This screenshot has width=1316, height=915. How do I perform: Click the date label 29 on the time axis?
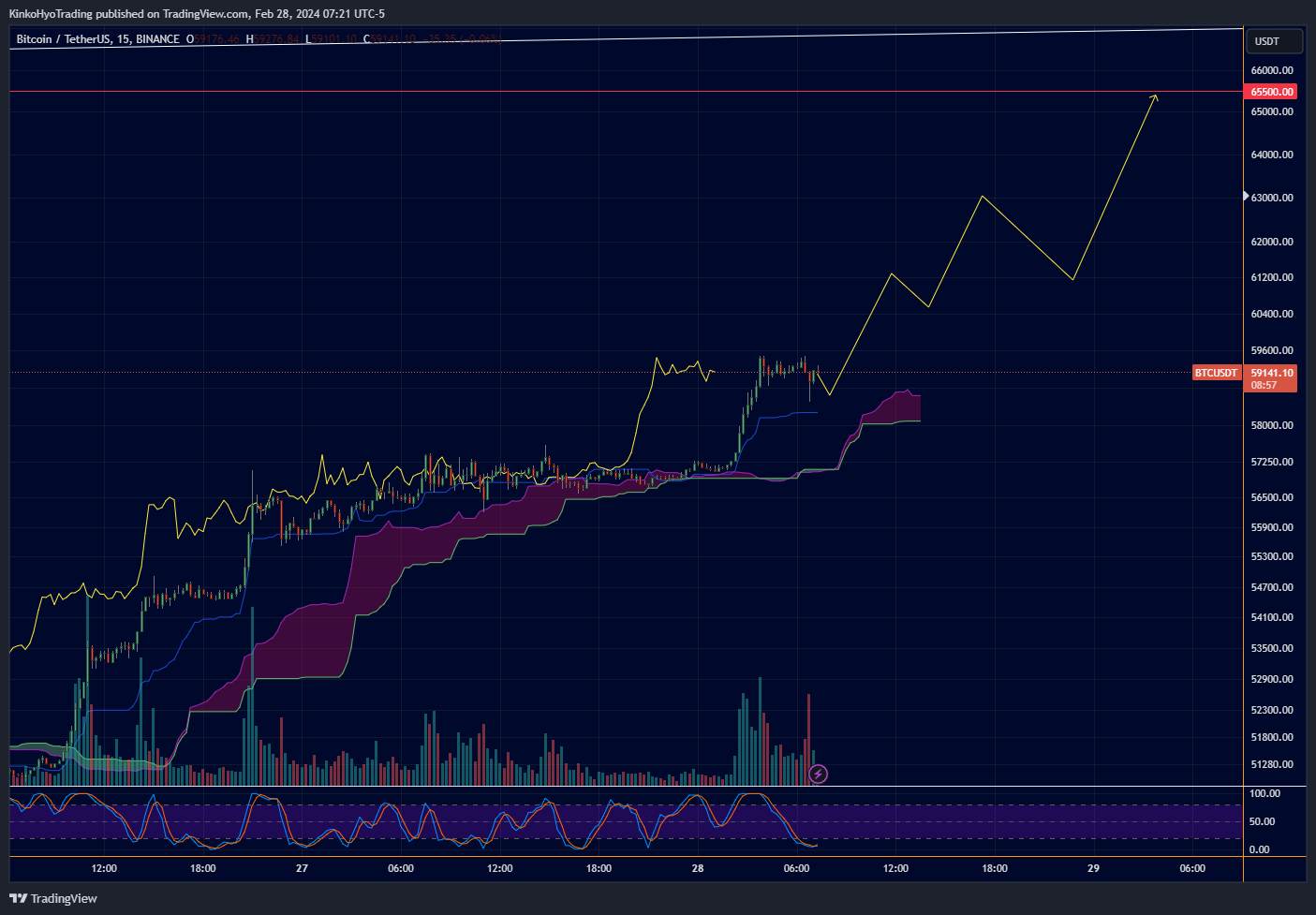(1093, 868)
